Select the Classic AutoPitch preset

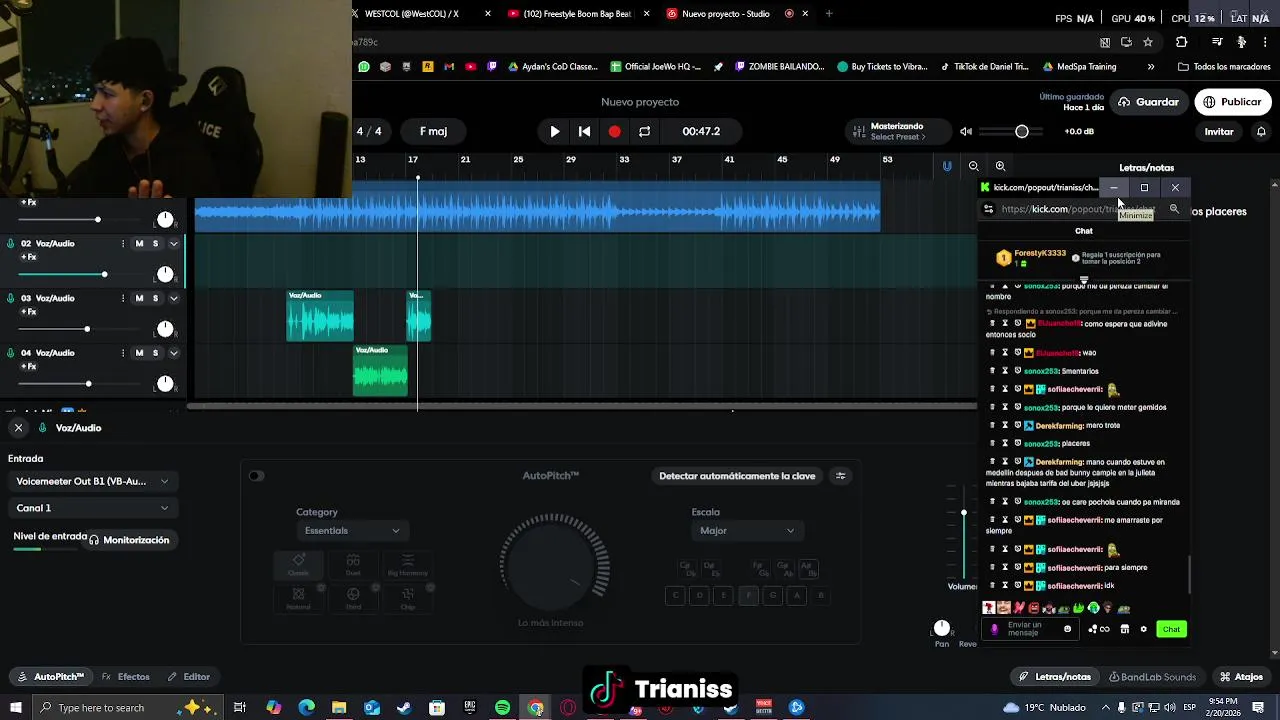[298, 565]
